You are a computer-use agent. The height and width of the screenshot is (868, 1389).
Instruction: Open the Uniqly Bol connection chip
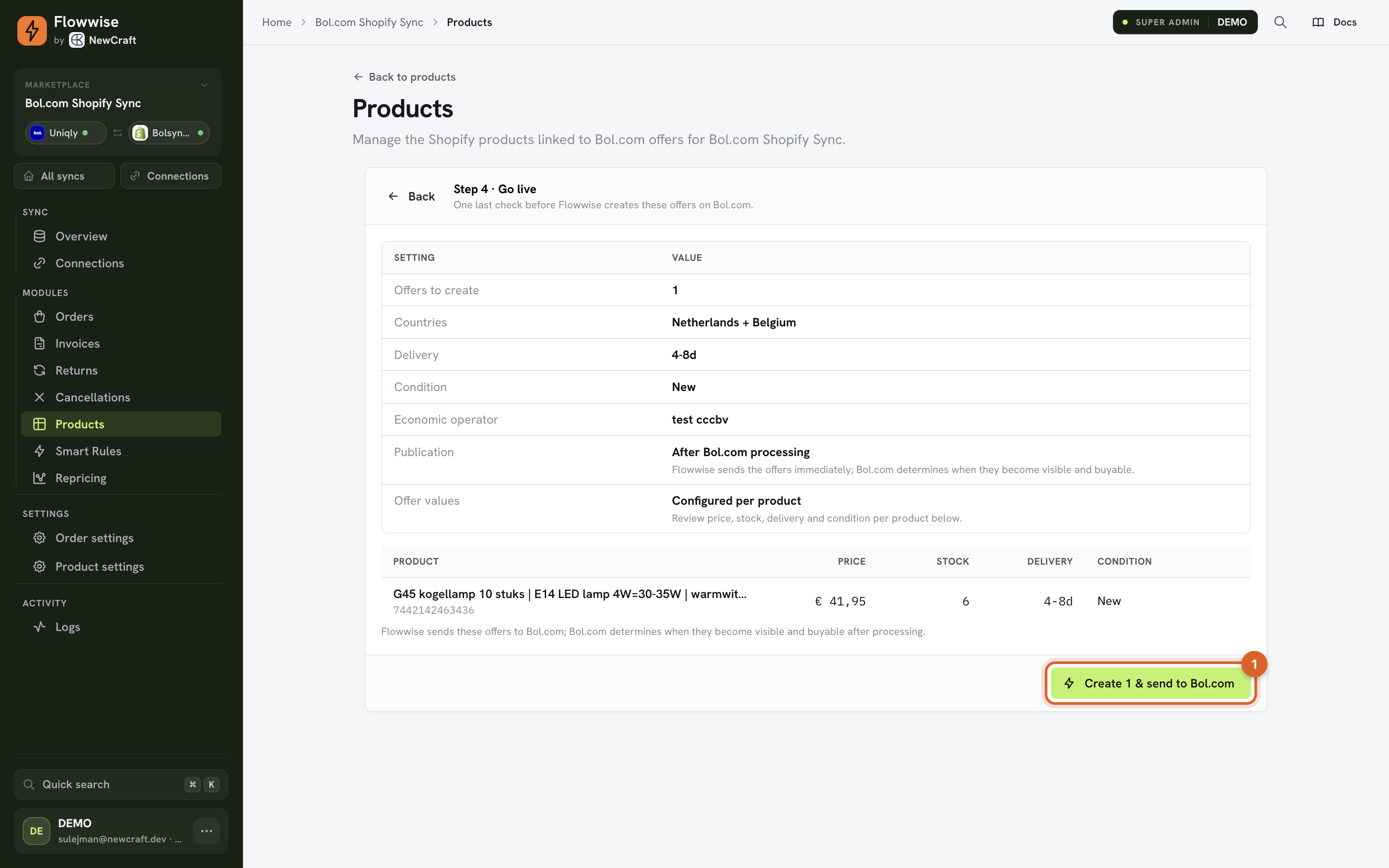click(x=66, y=133)
